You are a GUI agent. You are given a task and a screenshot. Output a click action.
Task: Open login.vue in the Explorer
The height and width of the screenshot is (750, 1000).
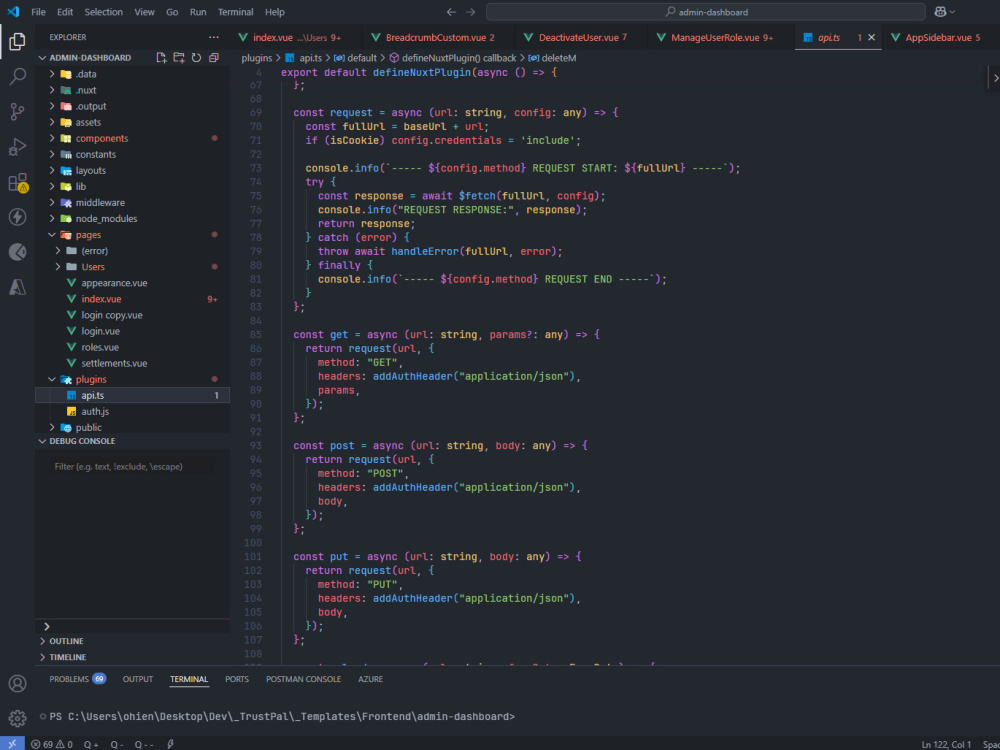click(x=132, y=331)
